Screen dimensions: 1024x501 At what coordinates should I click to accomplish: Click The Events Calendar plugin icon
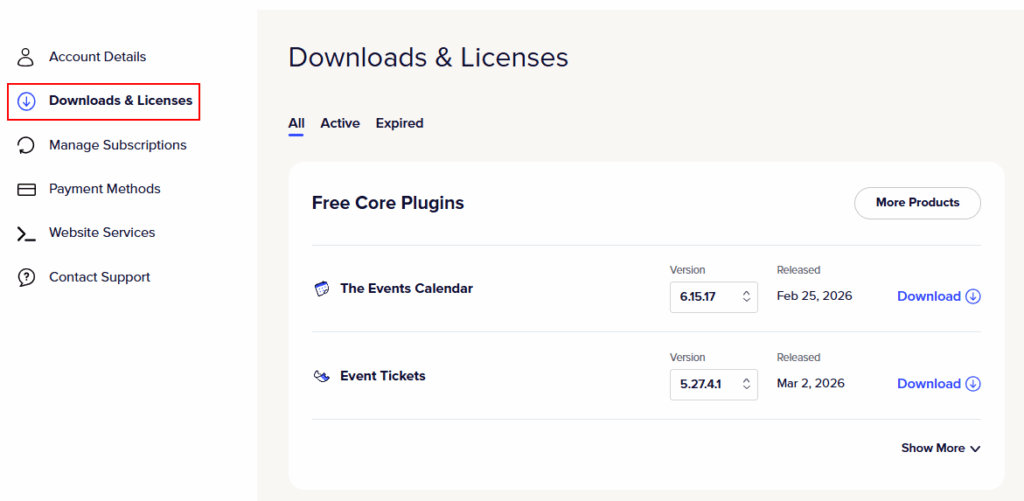tap(322, 289)
